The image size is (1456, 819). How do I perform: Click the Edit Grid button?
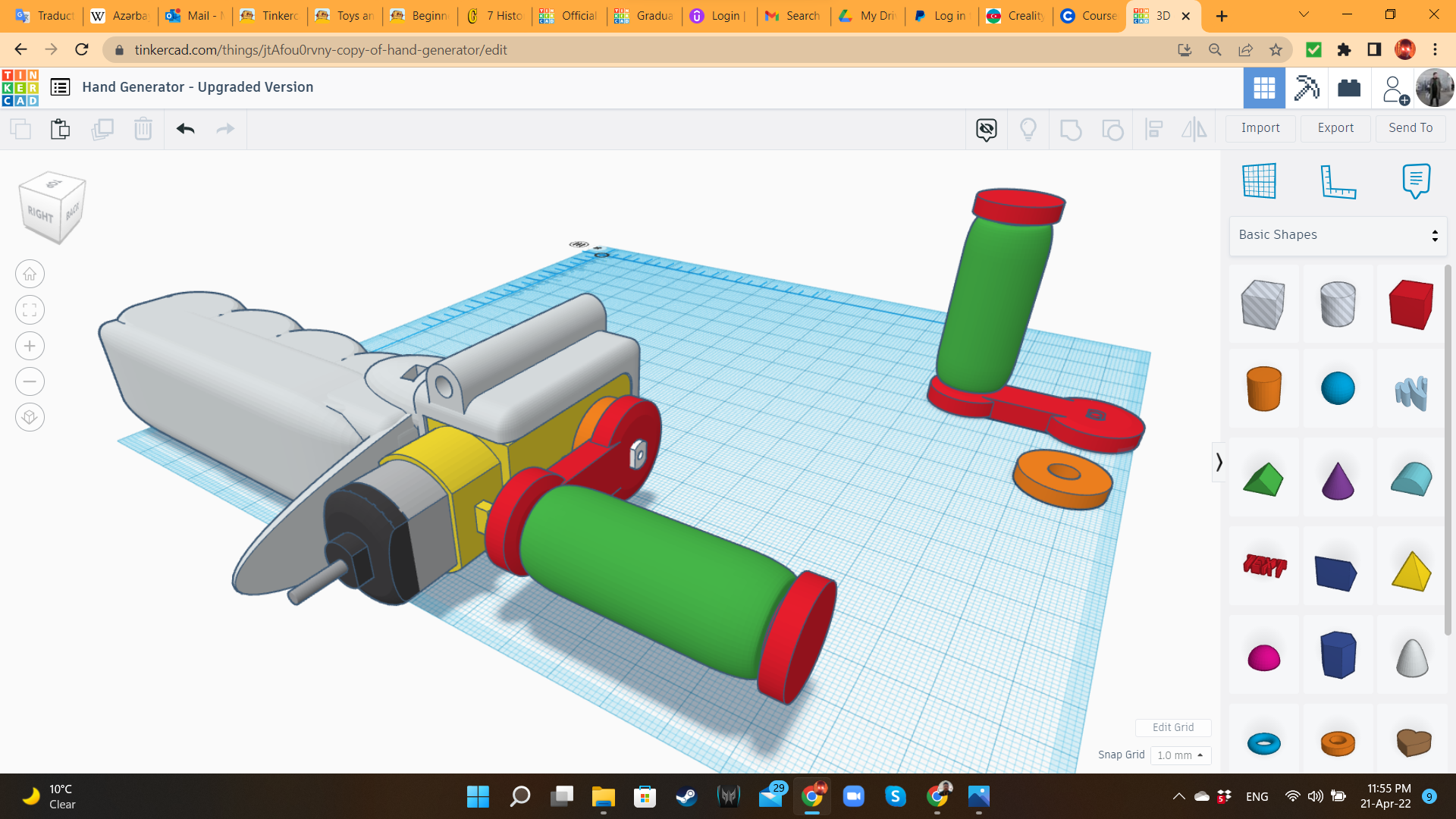[1172, 727]
